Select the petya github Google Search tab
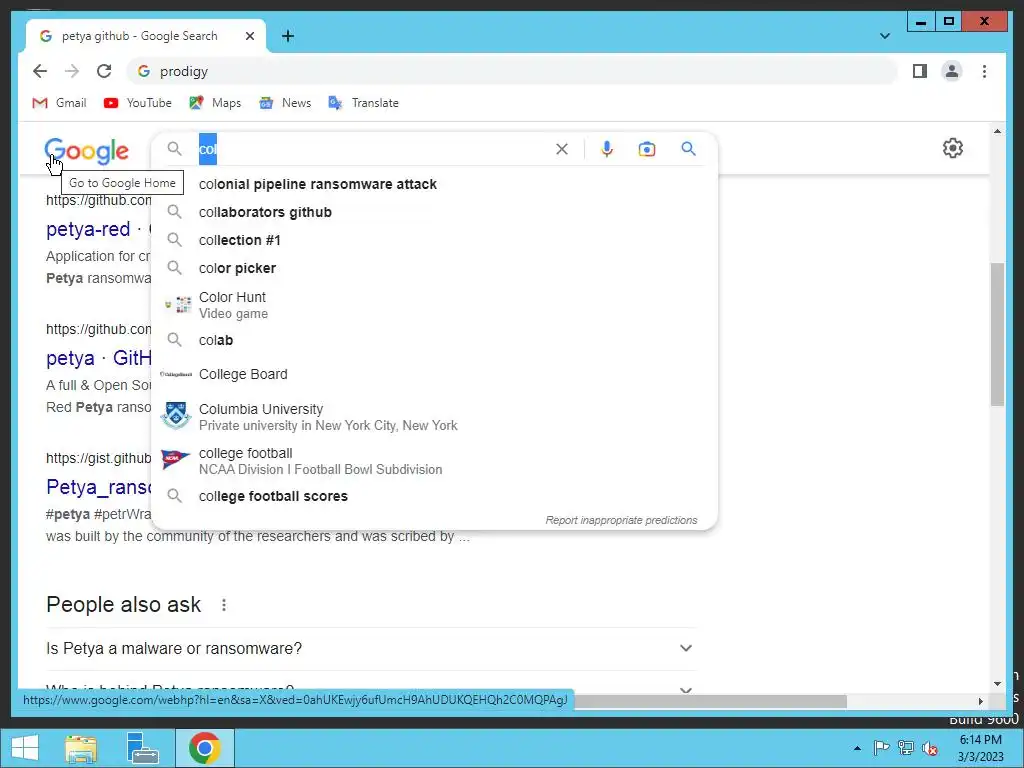Viewport: 1024px width, 768px height. 146,36
